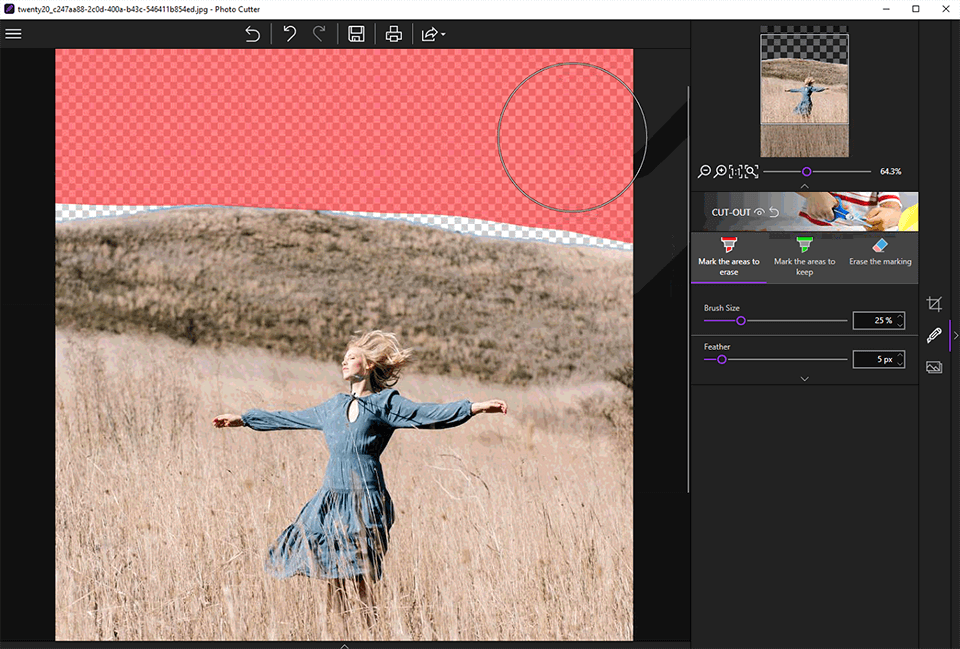Expand more options below the Feather slider
The width and height of the screenshot is (960, 649).
(804, 379)
